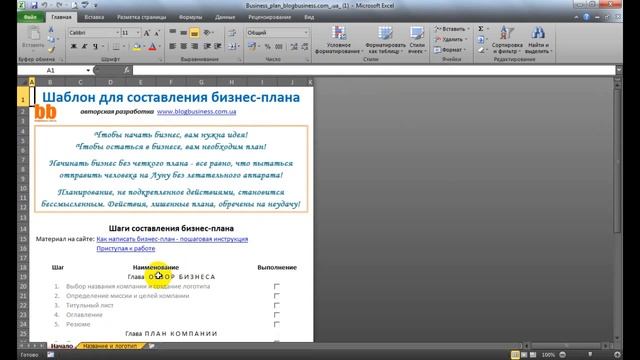This screenshot has height=360, width=640.
Task: Open Insert cells (Вставить) dropdown
Action: (x=452, y=29)
